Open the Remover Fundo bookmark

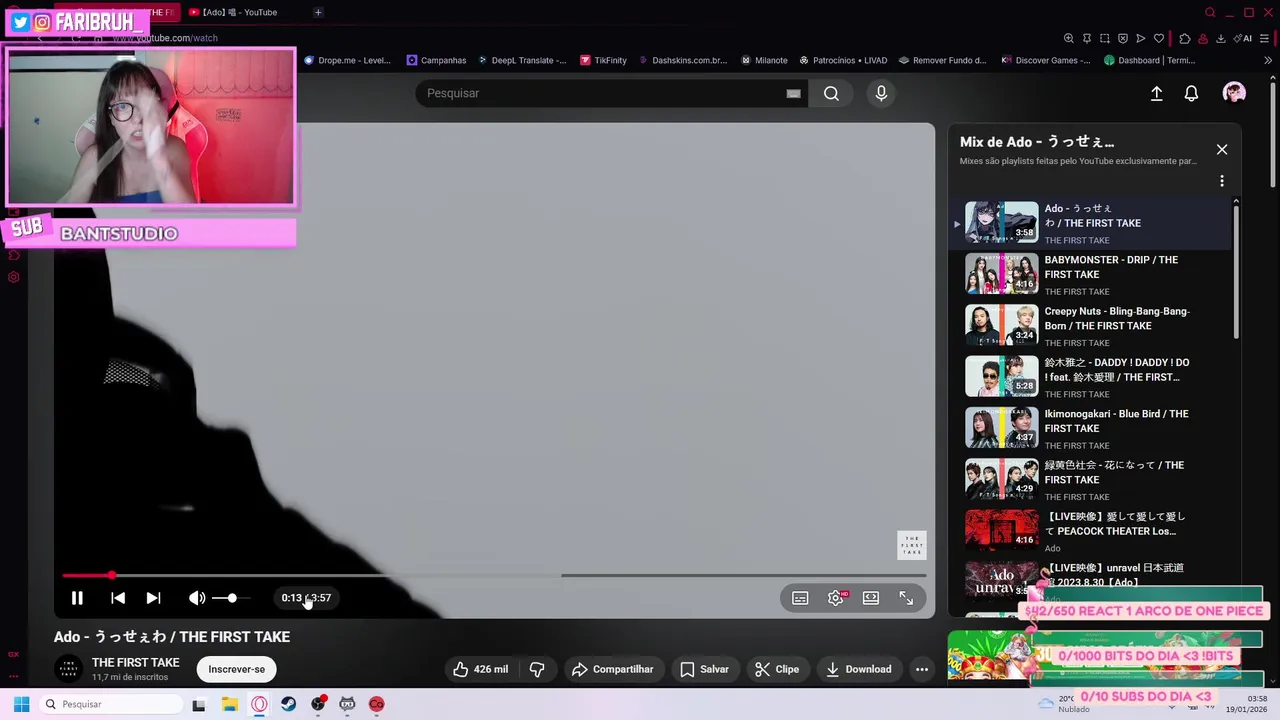pos(942,60)
